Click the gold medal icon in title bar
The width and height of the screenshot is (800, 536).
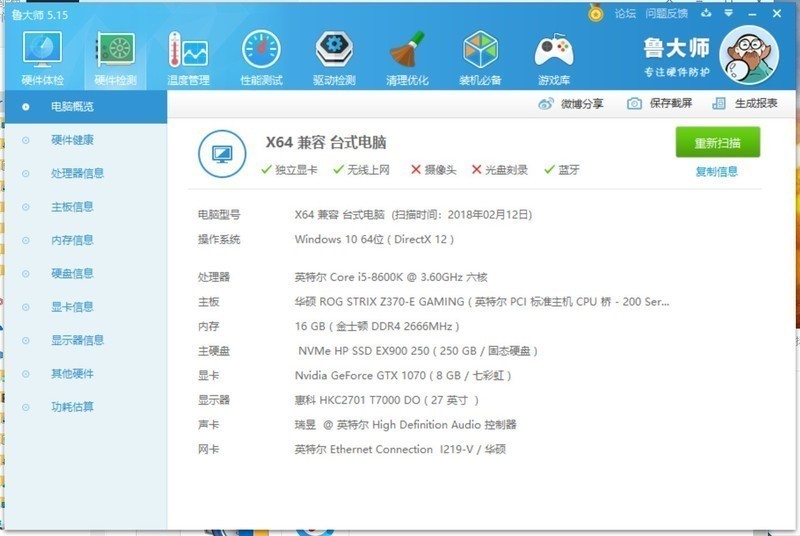pos(595,13)
